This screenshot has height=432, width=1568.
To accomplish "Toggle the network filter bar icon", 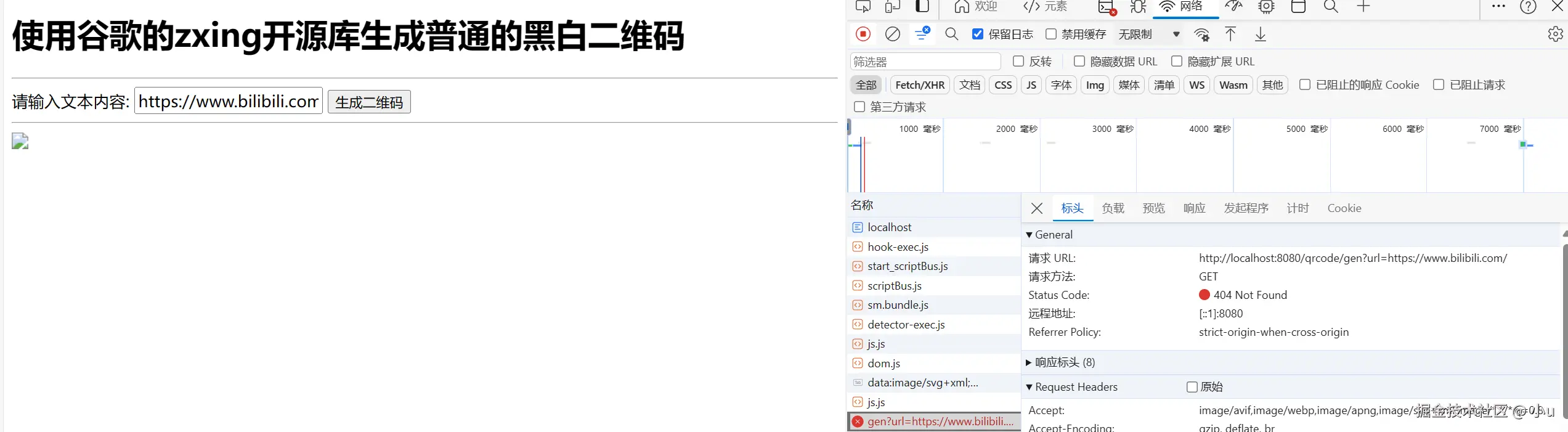I will pyautogui.click(x=922, y=33).
